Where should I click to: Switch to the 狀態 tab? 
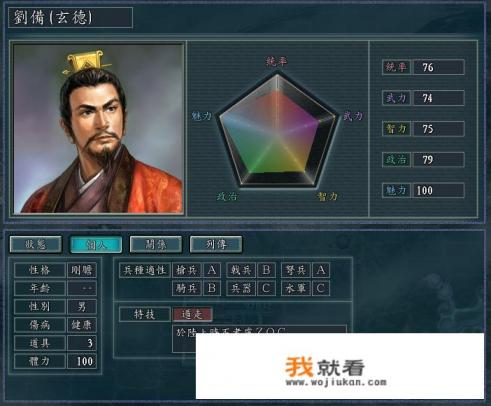36,244
